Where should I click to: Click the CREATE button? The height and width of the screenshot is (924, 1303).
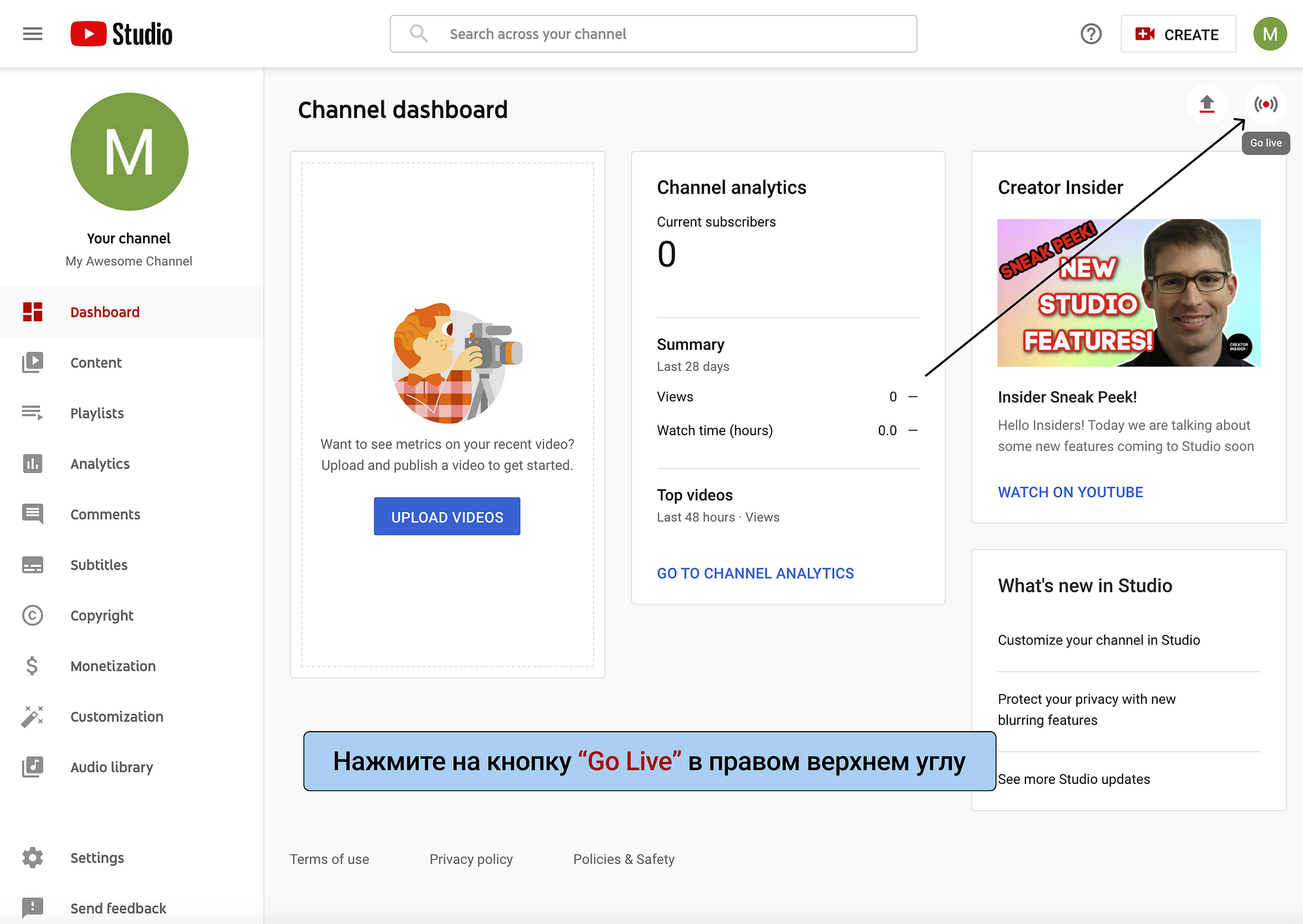coord(1178,34)
